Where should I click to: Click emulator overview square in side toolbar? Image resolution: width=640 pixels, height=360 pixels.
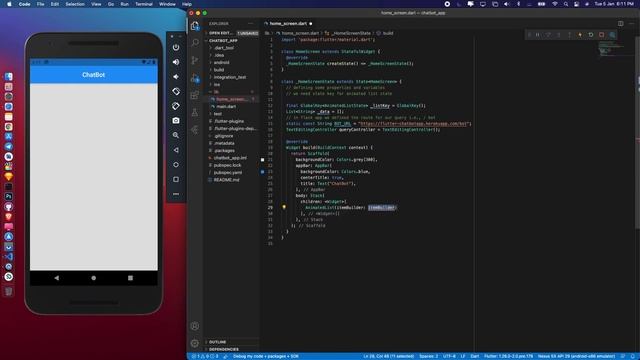pyautogui.click(x=176, y=179)
